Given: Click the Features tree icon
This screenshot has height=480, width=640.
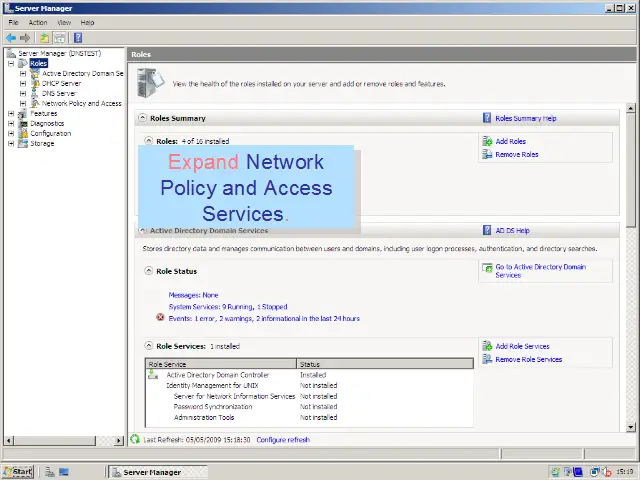Looking at the screenshot, I should (x=23, y=113).
